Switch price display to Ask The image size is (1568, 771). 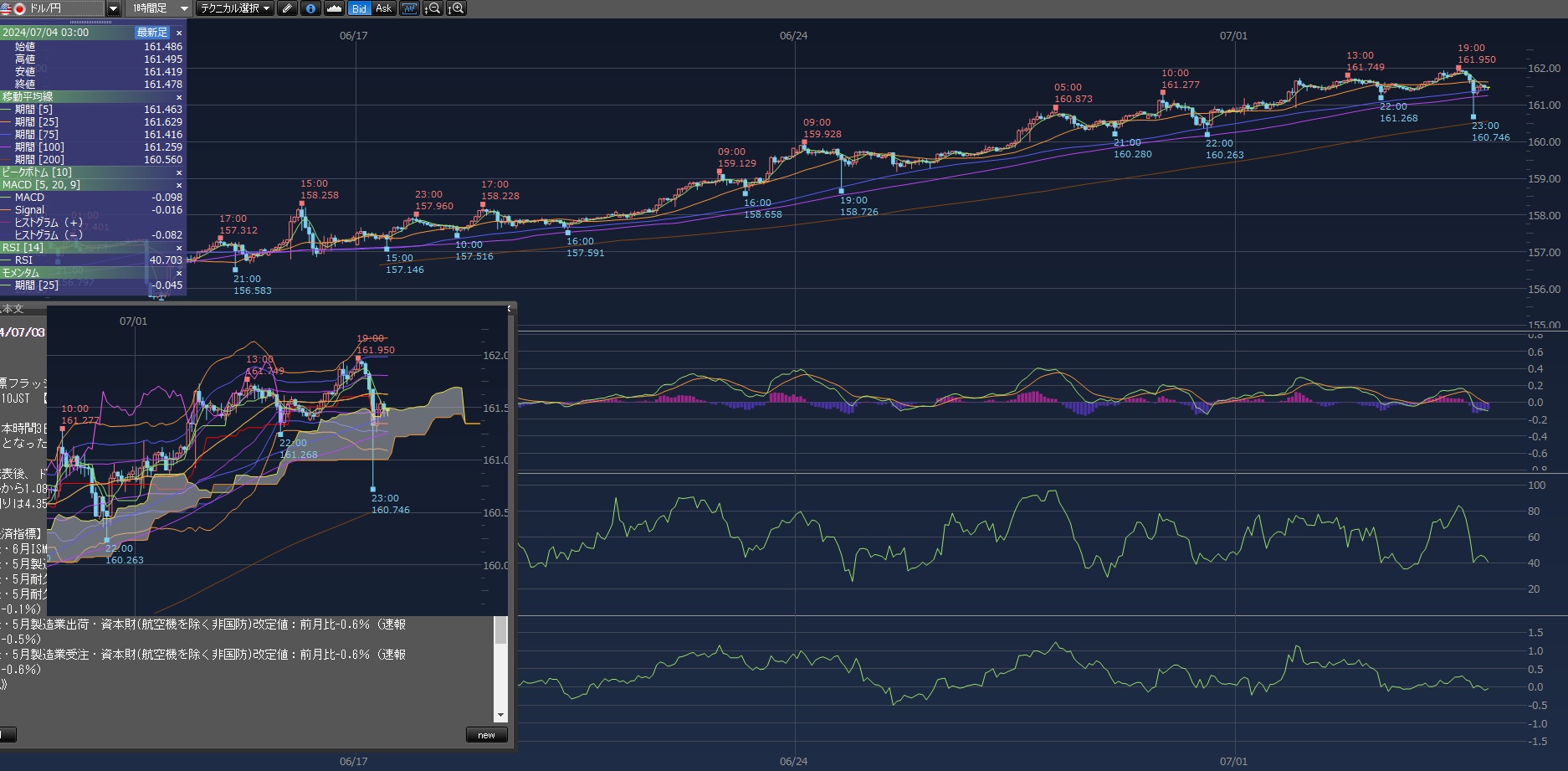(383, 8)
